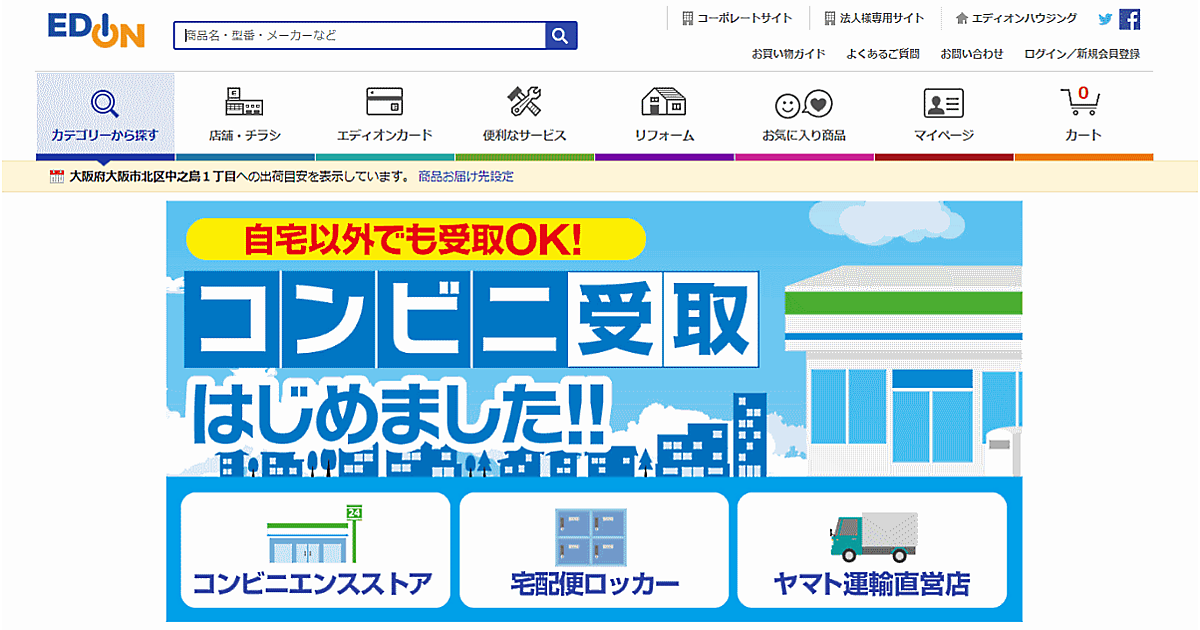Click the product search input field

click(x=360, y=36)
